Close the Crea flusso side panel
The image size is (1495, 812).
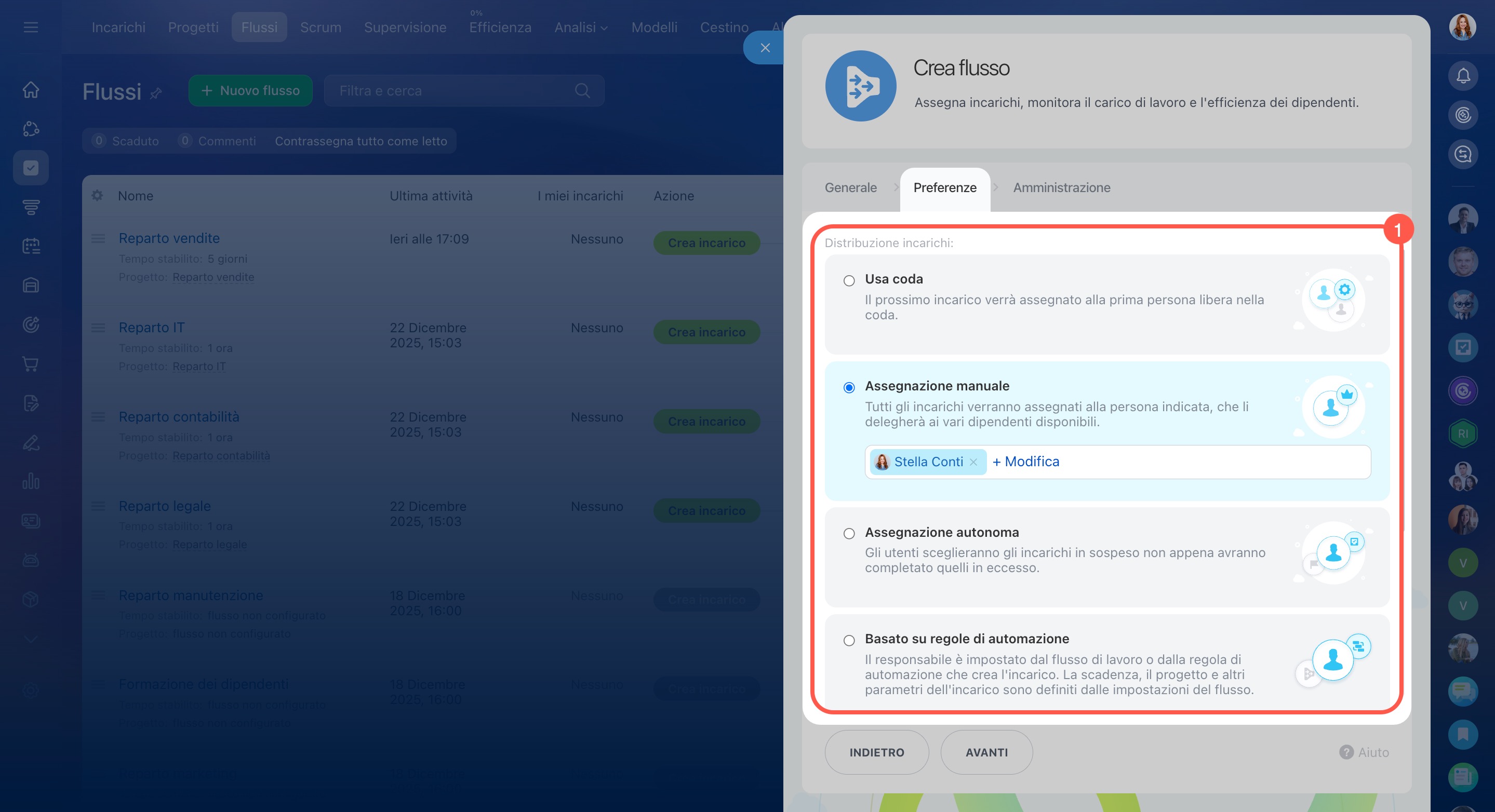[765, 48]
